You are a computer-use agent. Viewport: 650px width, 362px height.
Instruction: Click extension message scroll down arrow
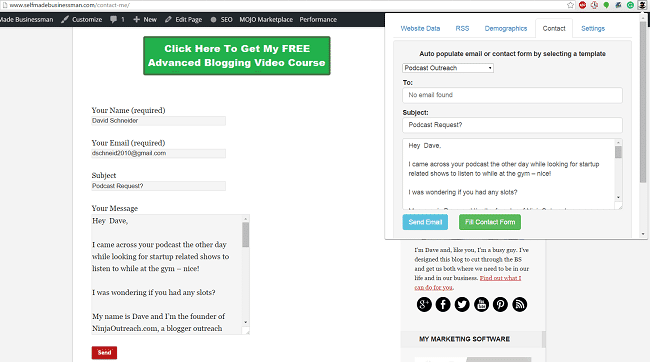[x=618, y=197]
